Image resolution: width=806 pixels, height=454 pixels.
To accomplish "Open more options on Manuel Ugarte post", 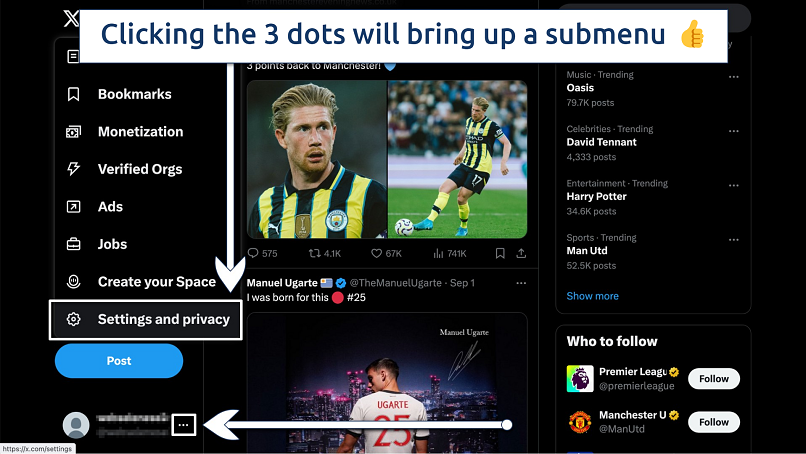I will click(521, 283).
